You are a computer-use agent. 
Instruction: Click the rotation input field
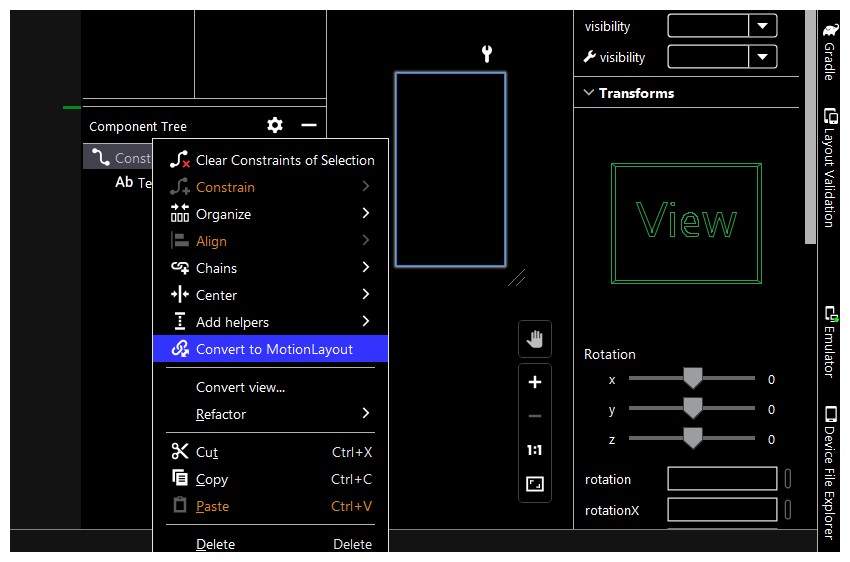tap(722, 479)
